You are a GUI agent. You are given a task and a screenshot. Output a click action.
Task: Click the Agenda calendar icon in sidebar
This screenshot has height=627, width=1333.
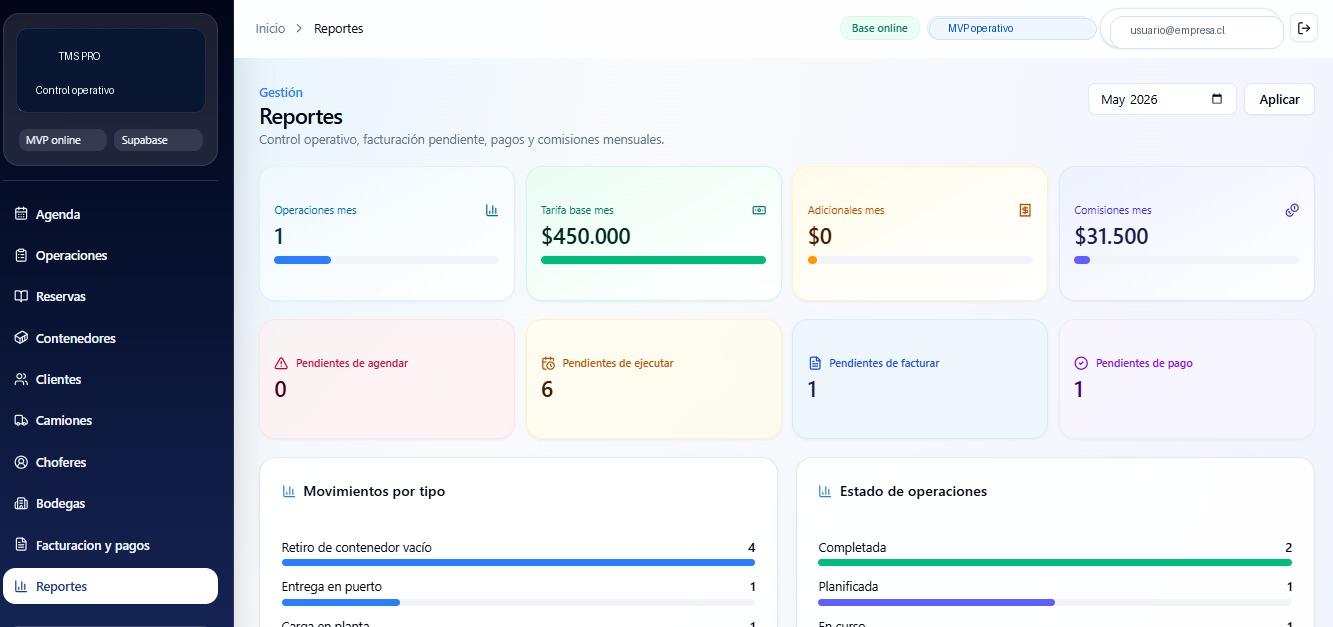21,214
